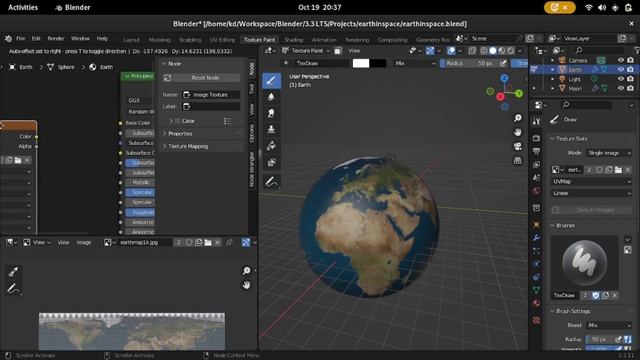Open the Window menu
The width and height of the screenshot is (640, 360).
[80, 38]
